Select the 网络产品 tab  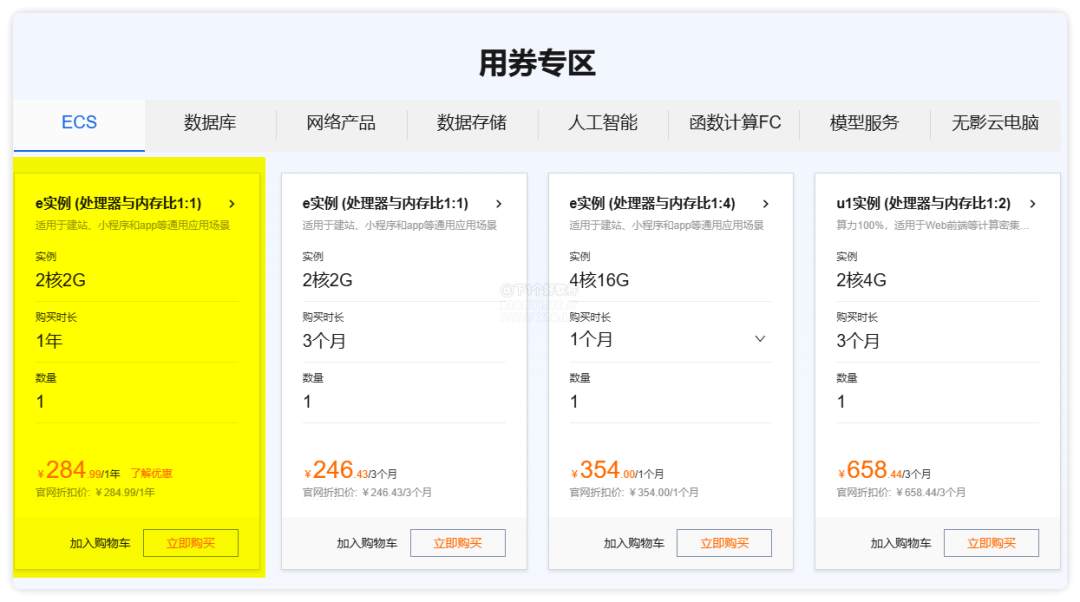click(x=341, y=123)
